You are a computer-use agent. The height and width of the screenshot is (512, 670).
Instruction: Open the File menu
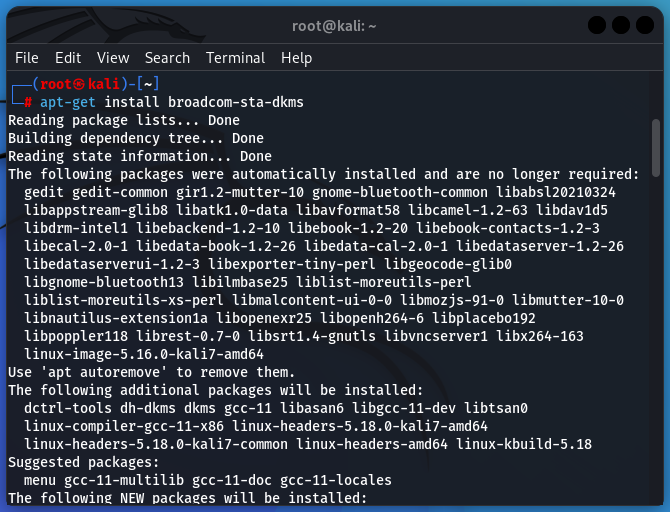[x=27, y=58]
